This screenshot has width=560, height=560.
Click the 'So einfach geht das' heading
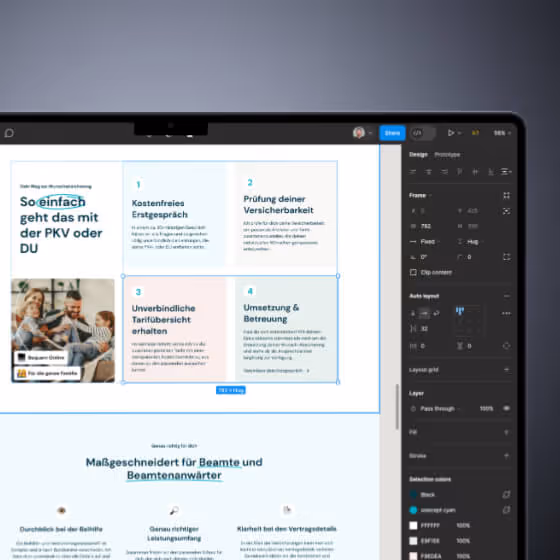point(61,225)
